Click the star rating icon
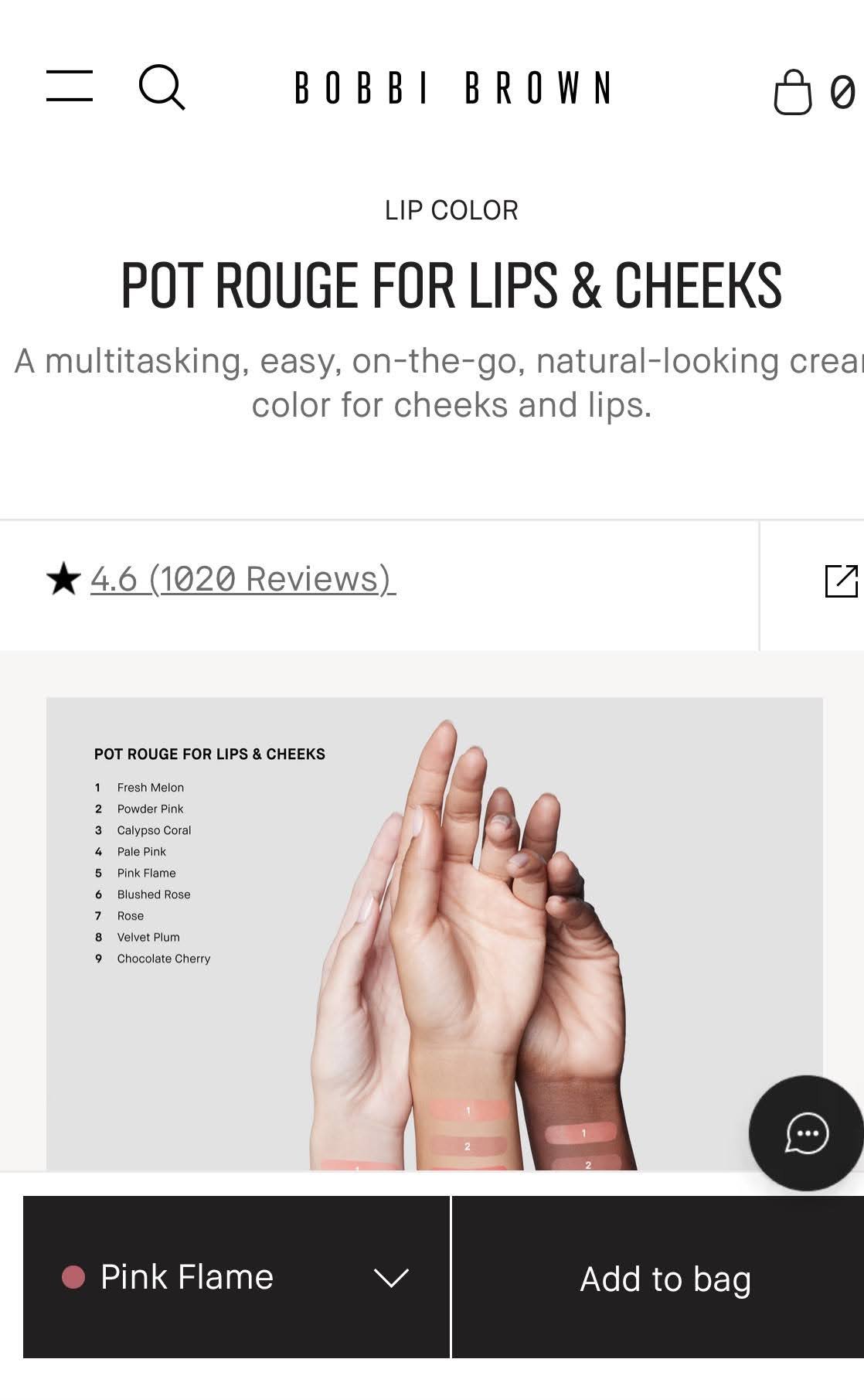This screenshot has height=1400, width=864. [x=63, y=579]
